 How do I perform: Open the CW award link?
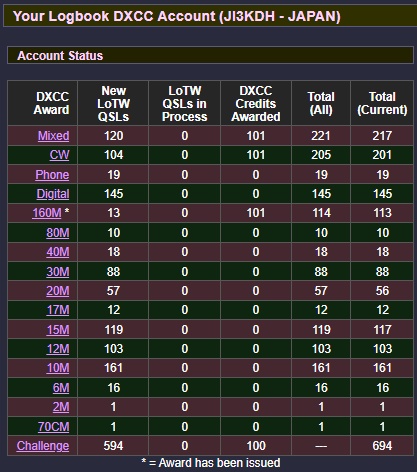(59, 155)
